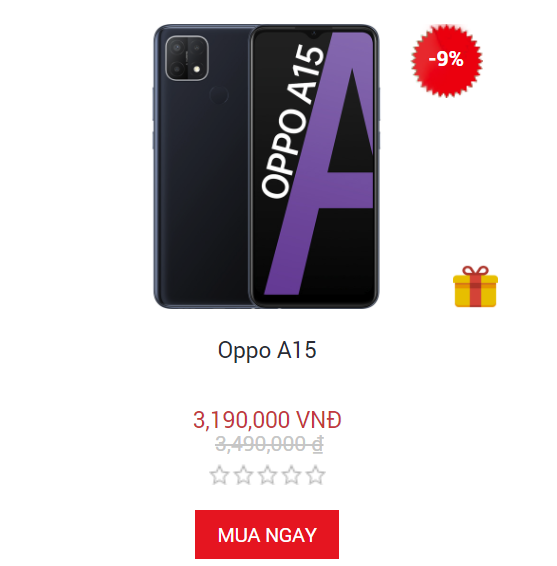Image resolution: width=557 pixels, height=566 pixels.
Task: Pick the fourth rating star
Action: (x=291, y=475)
